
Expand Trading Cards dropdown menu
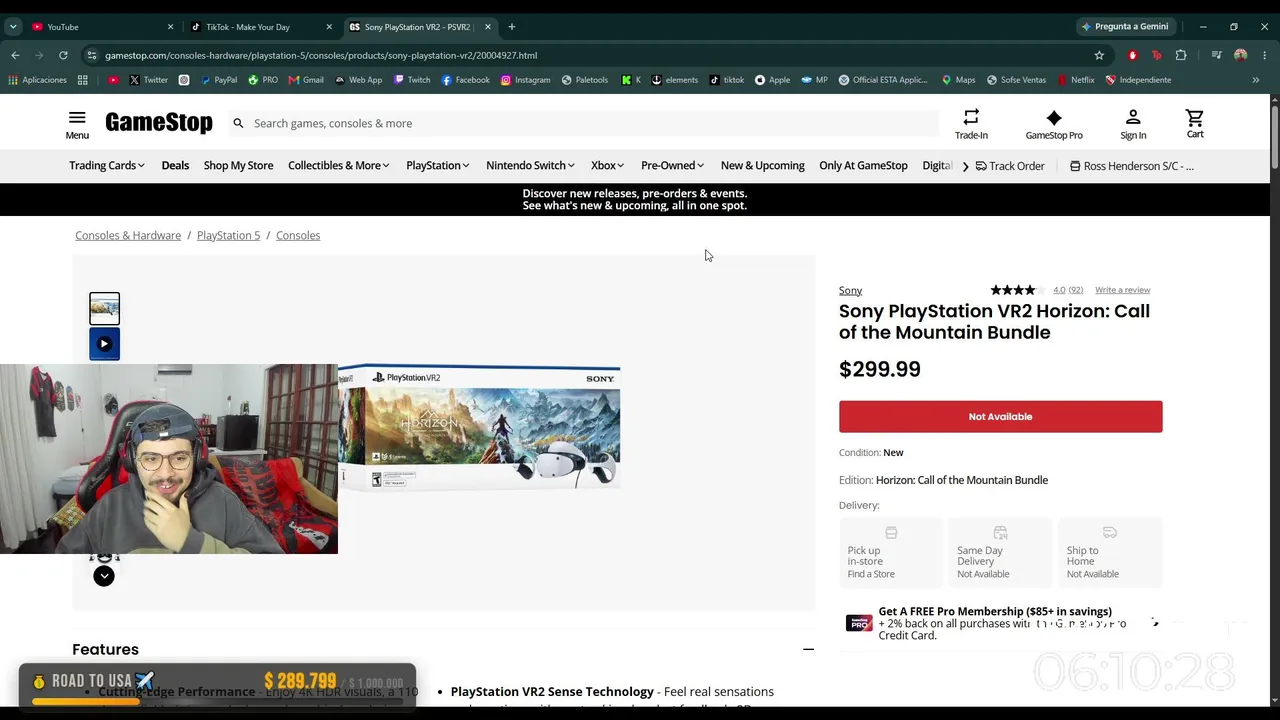click(107, 166)
